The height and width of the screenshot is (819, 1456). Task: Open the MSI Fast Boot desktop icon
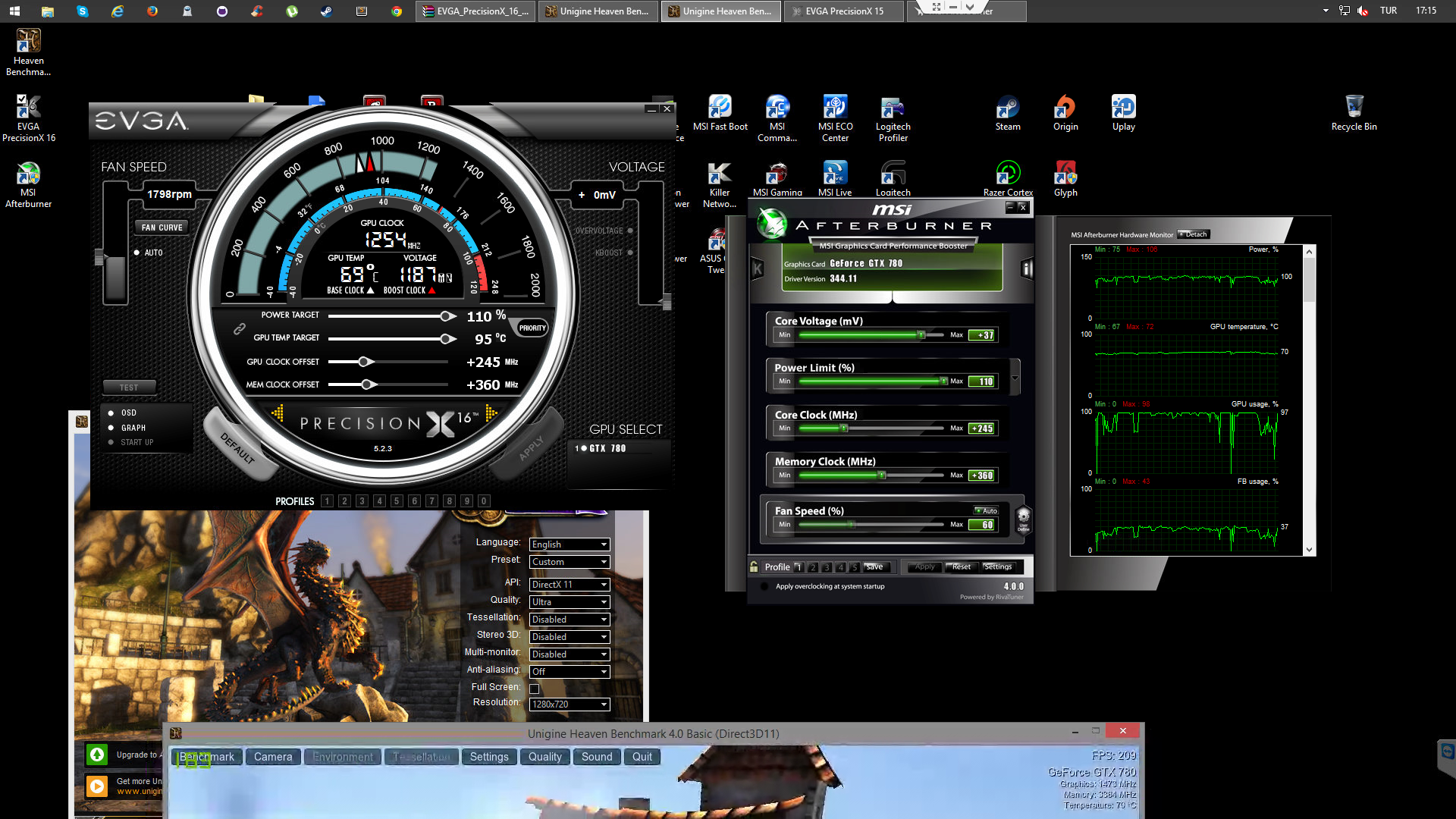coord(720,113)
